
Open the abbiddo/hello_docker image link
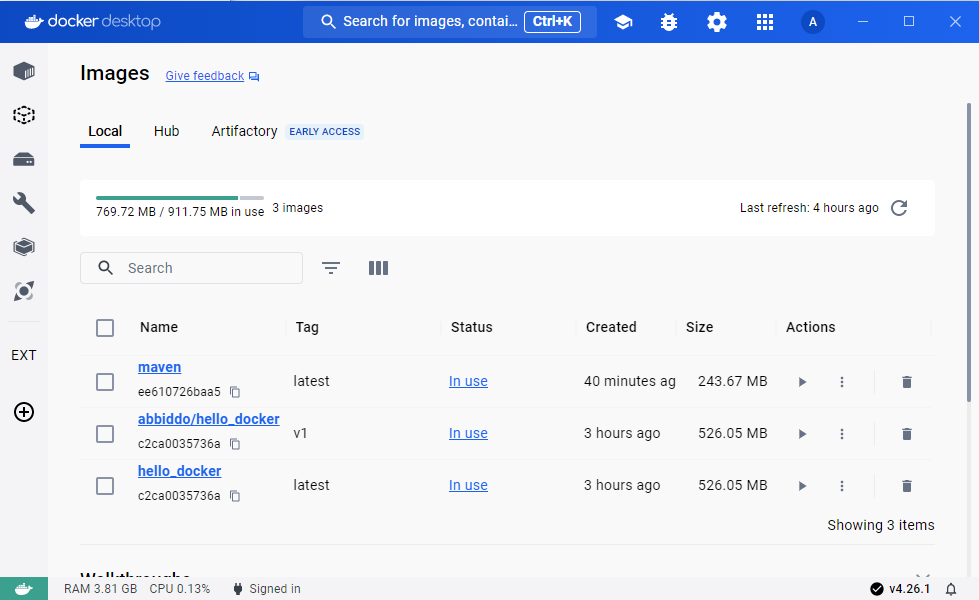click(x=209, y=419)
